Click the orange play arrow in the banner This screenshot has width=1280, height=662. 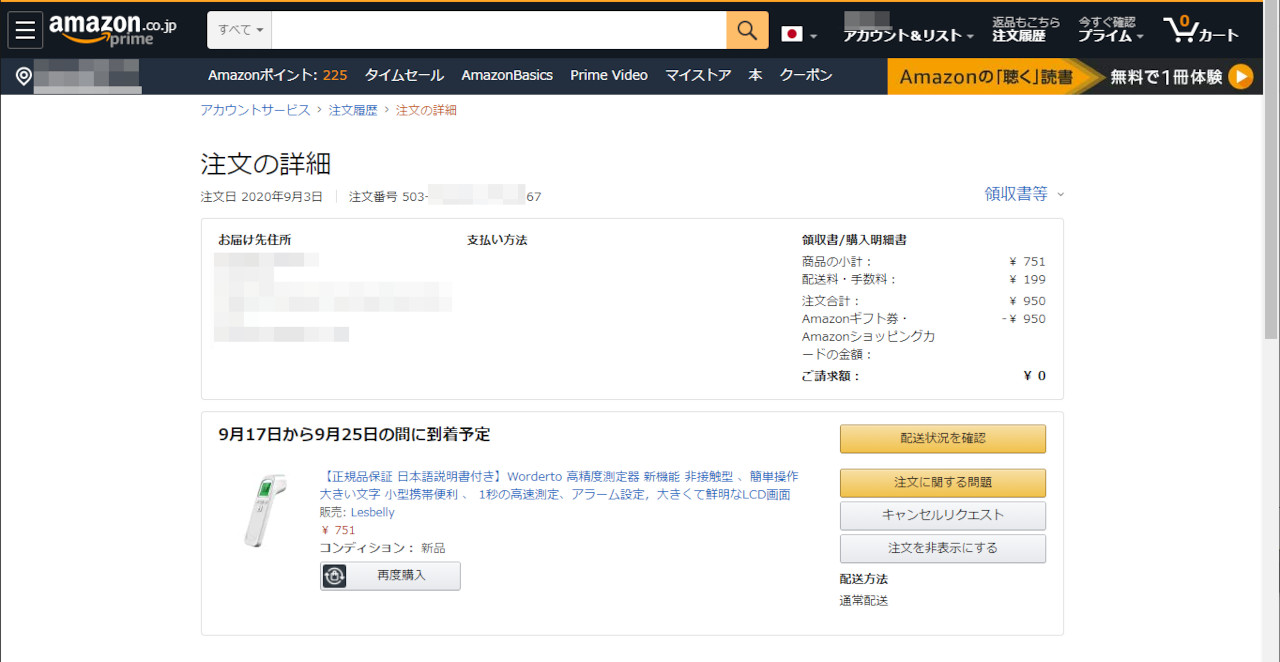tap(1240, 76)
